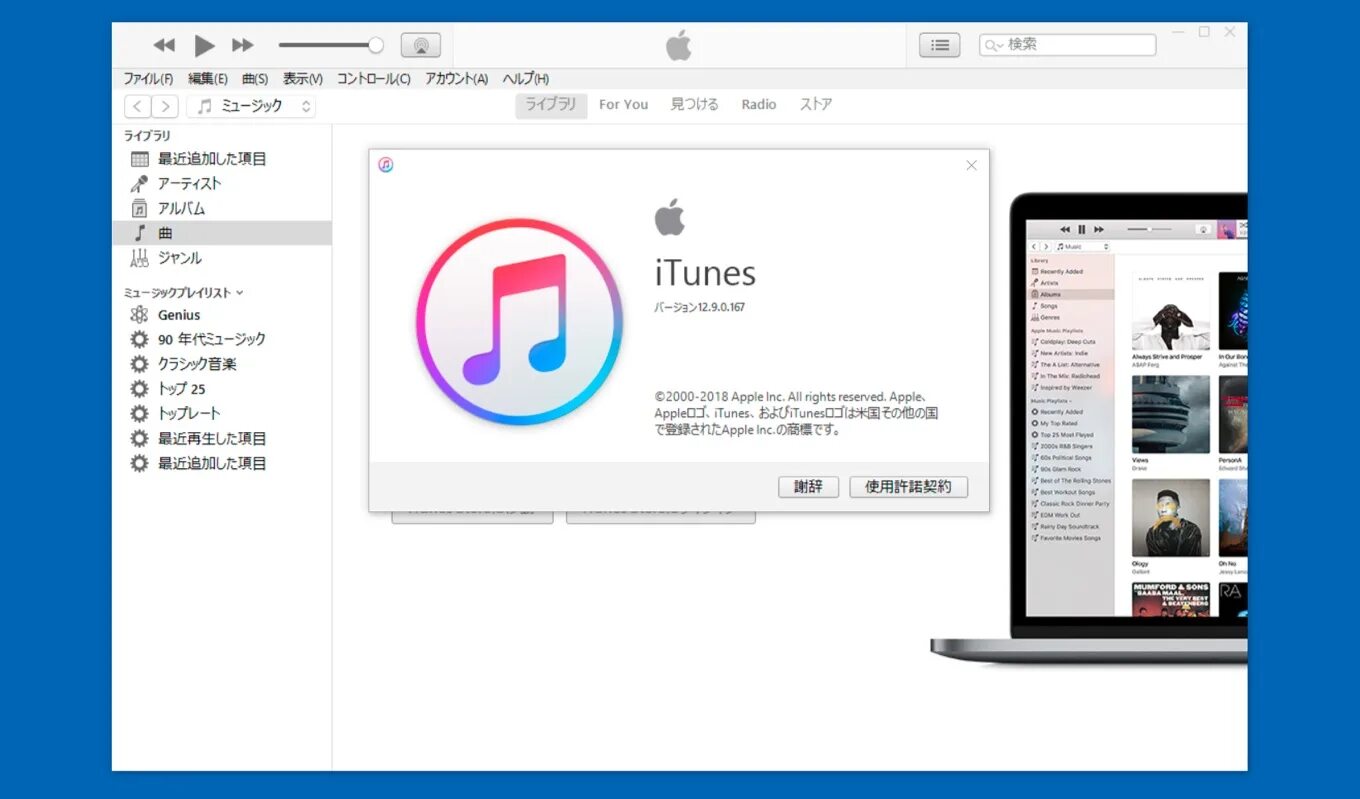Open the トップ 25 playlist
Viewport: 1360px width, 799px height.
click(222, 389)
